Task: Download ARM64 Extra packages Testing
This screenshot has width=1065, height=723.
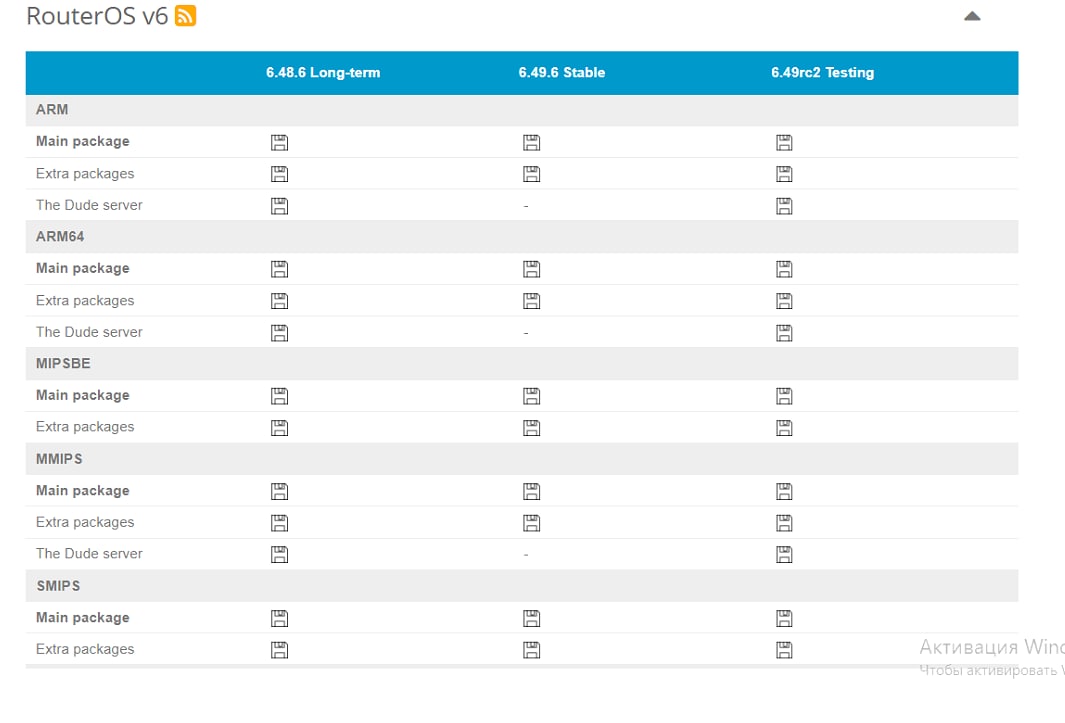Action: (784, 301)
